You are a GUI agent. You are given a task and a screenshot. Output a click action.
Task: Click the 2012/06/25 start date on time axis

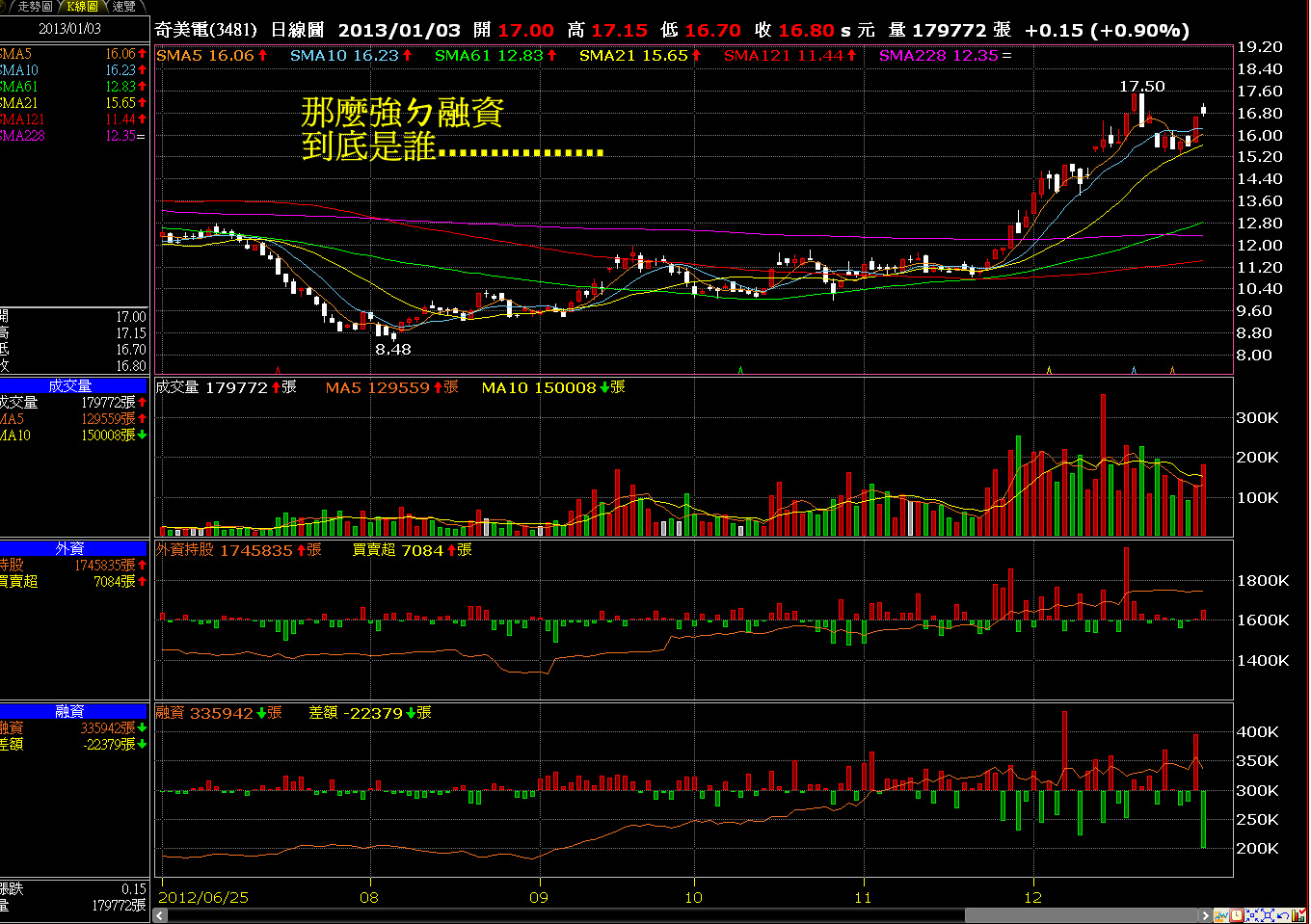click(x=203, y=898)
